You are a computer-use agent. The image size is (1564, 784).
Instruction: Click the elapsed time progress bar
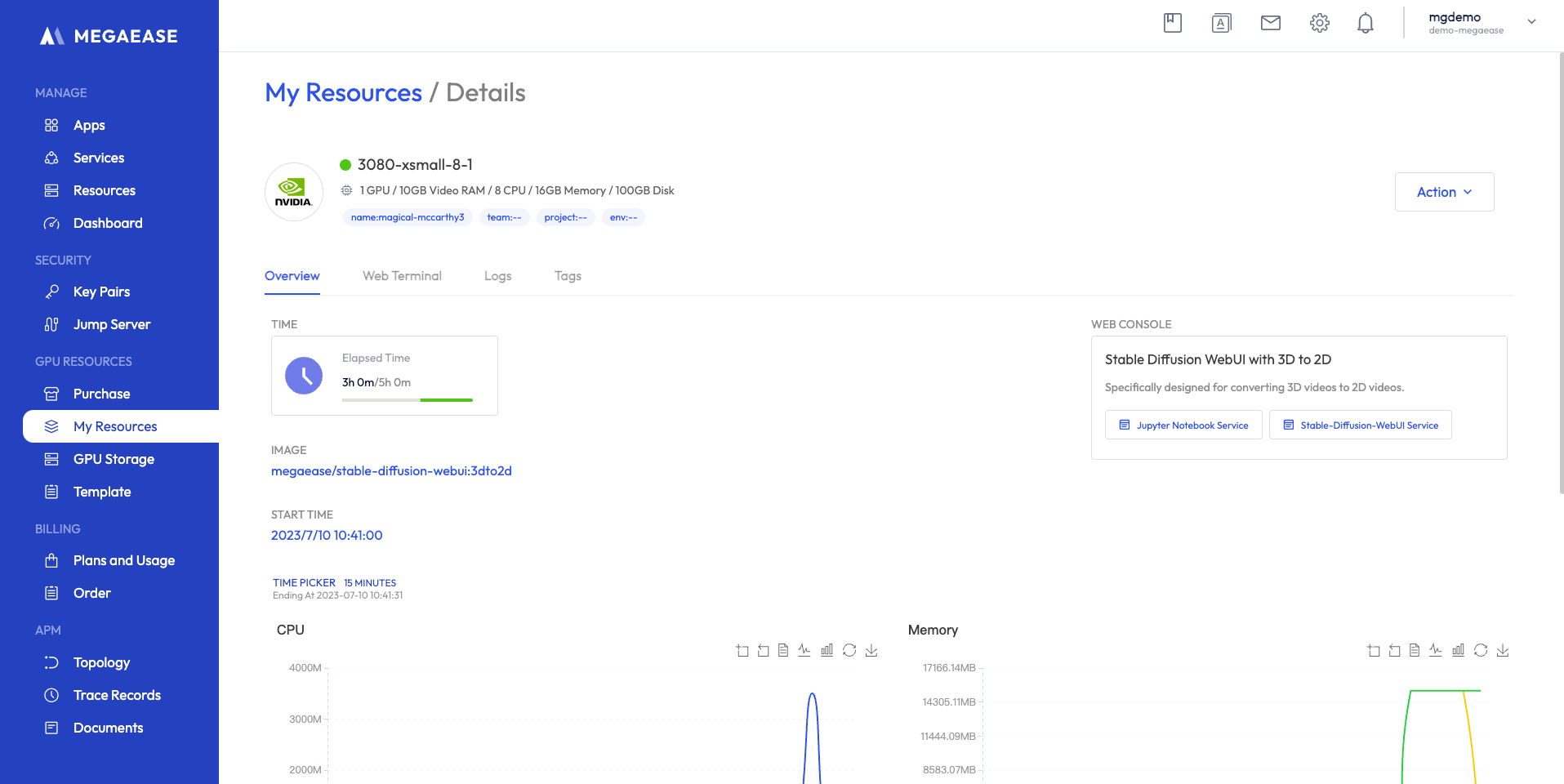pyautogui.click(x=407, y=400)
